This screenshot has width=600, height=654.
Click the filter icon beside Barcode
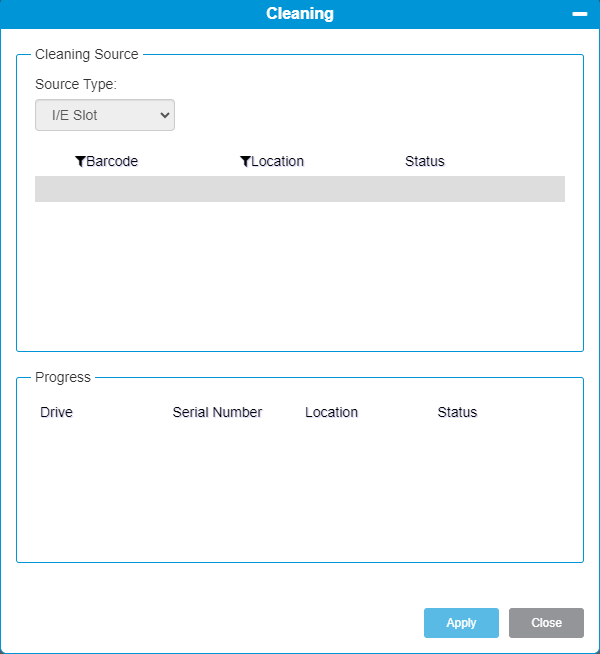tap(80, 162)
